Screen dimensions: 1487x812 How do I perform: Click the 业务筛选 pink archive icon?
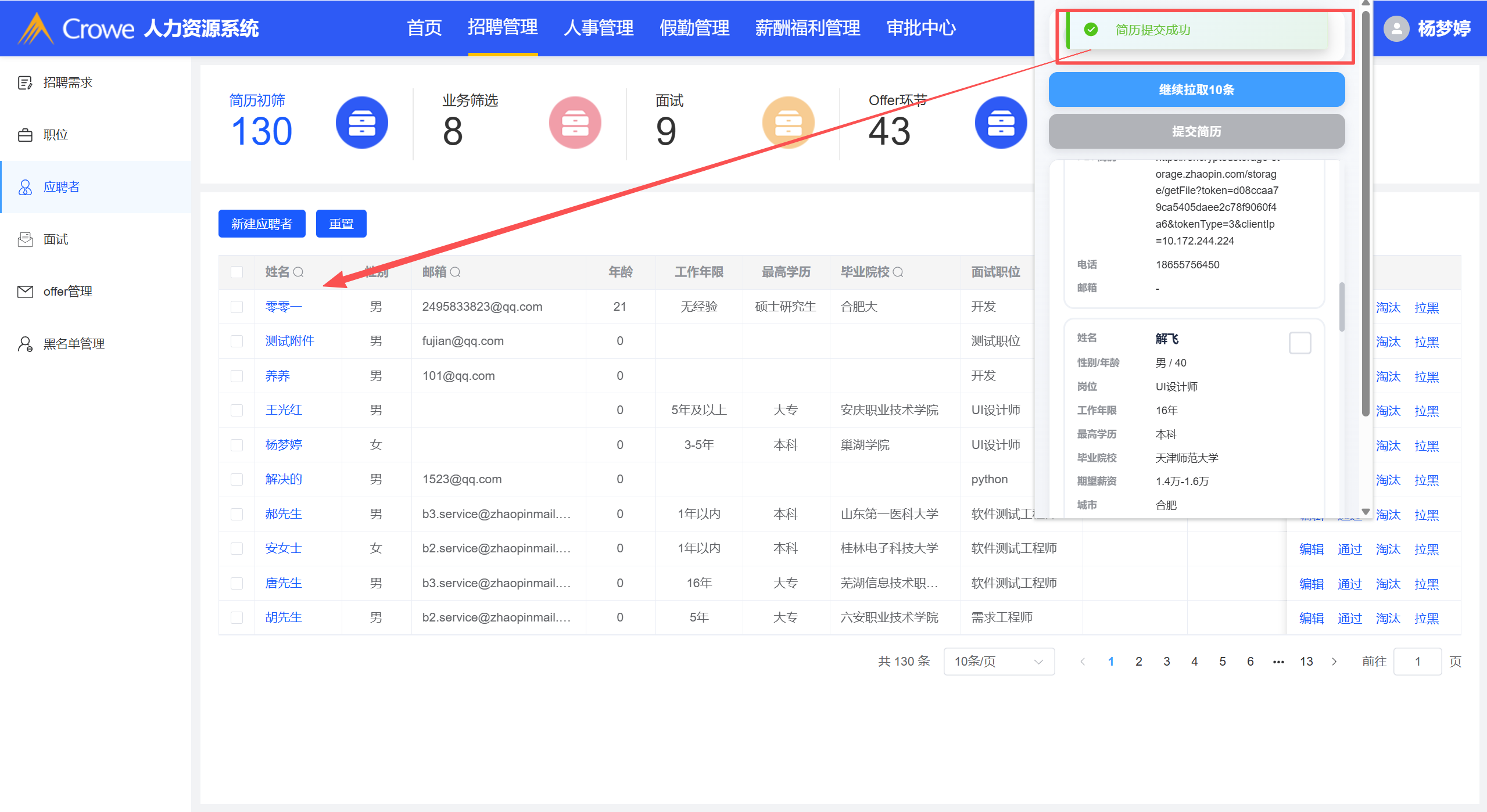pos(575,123)
